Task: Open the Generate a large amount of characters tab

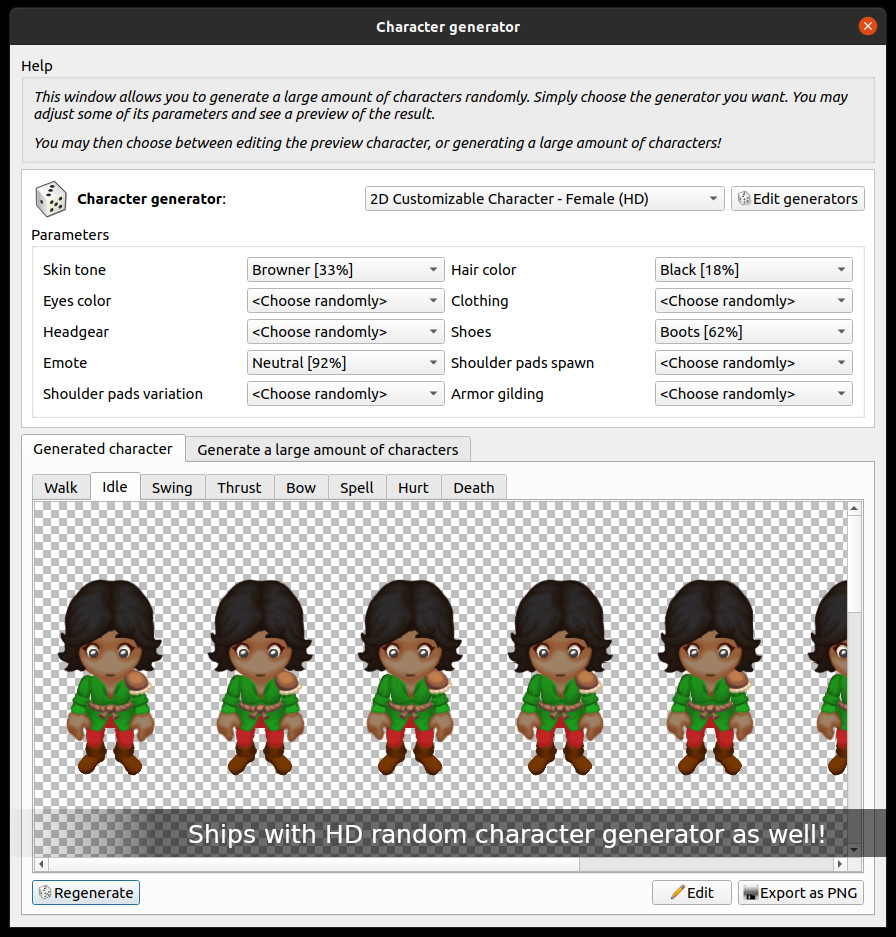Action: click(327, 449)
